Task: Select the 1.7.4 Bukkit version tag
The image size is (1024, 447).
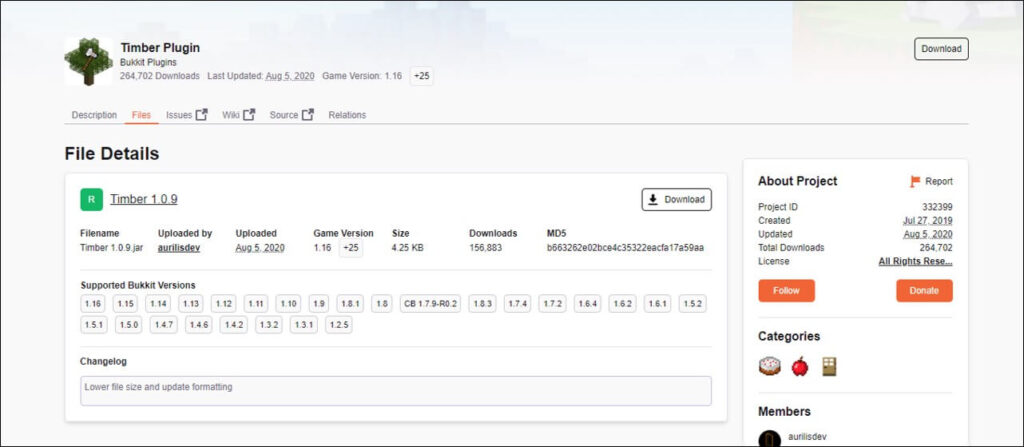Action: pos(517,304)
